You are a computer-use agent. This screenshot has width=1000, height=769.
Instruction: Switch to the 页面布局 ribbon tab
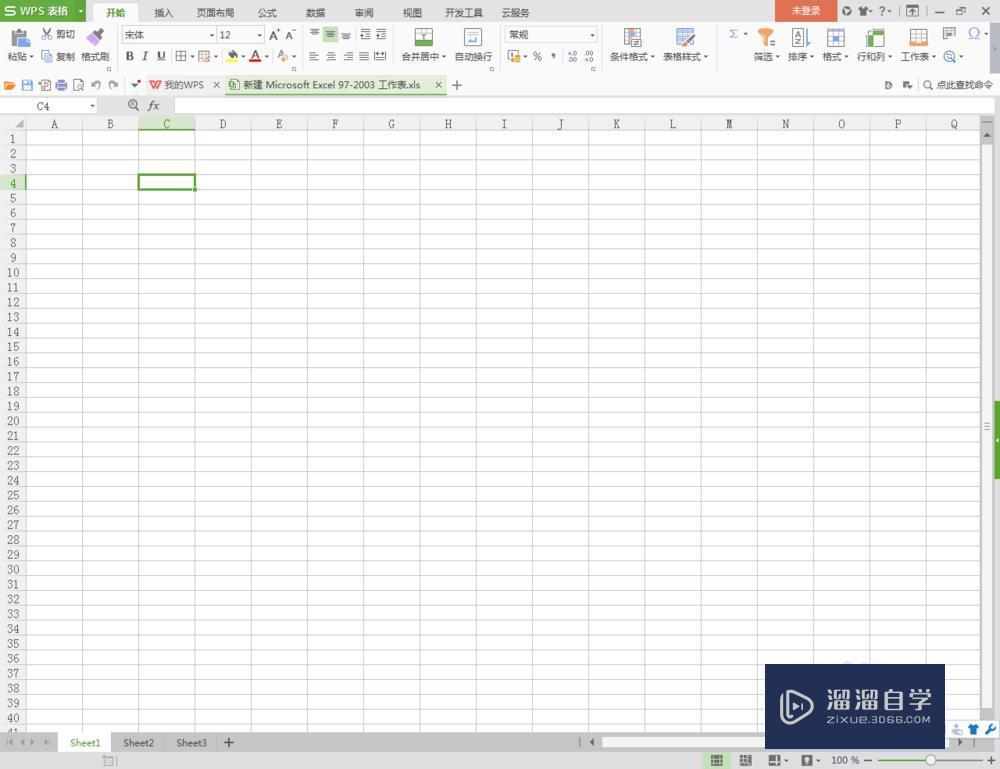[215, 13]
